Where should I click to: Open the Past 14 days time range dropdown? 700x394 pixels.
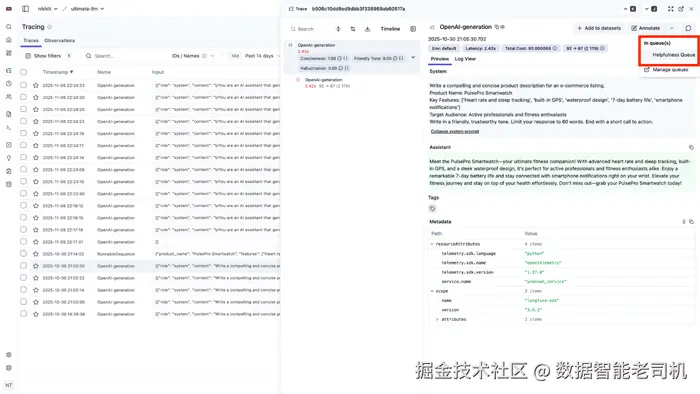[x=261, y=56]
